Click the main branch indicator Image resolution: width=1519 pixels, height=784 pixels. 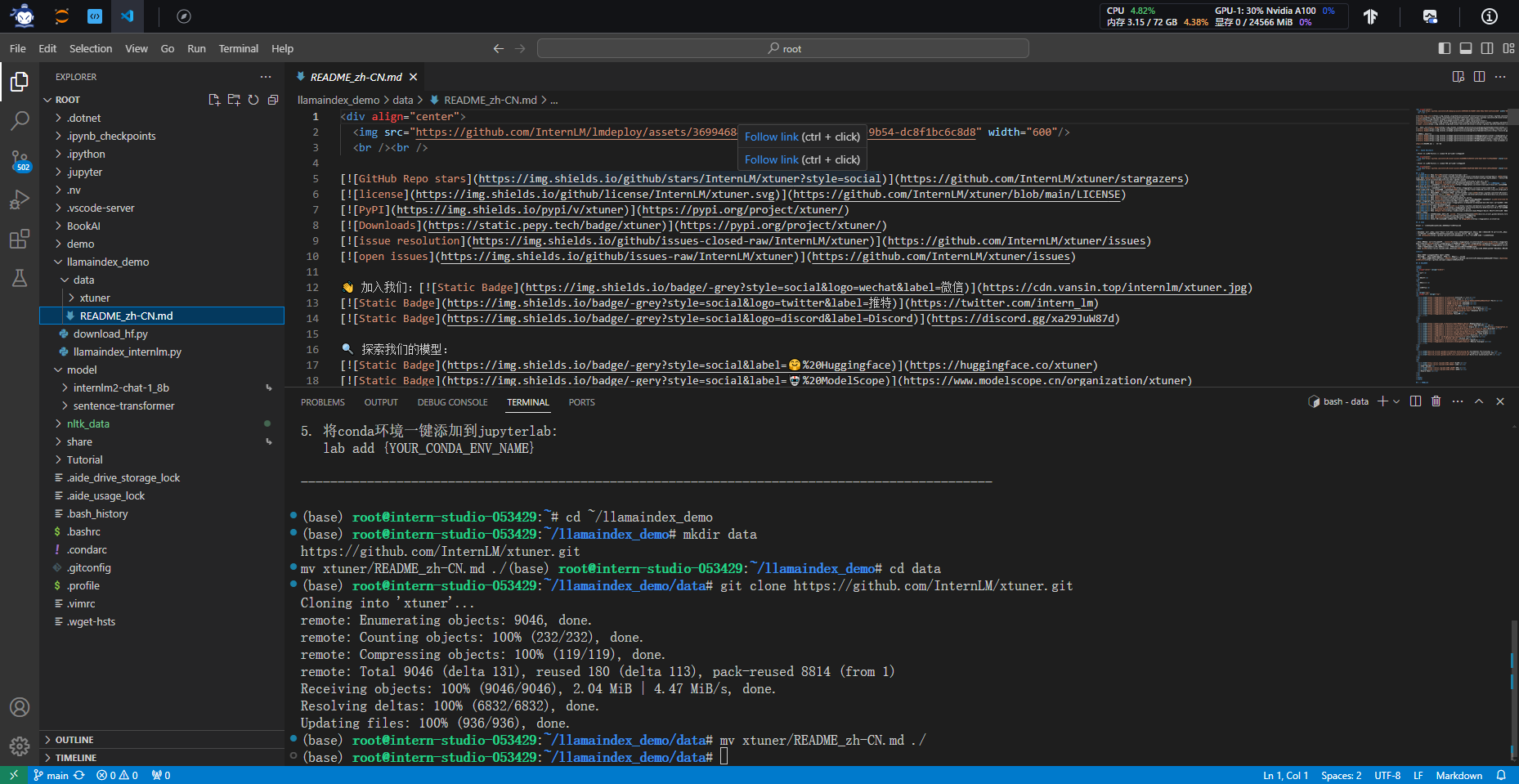[52, 775]
